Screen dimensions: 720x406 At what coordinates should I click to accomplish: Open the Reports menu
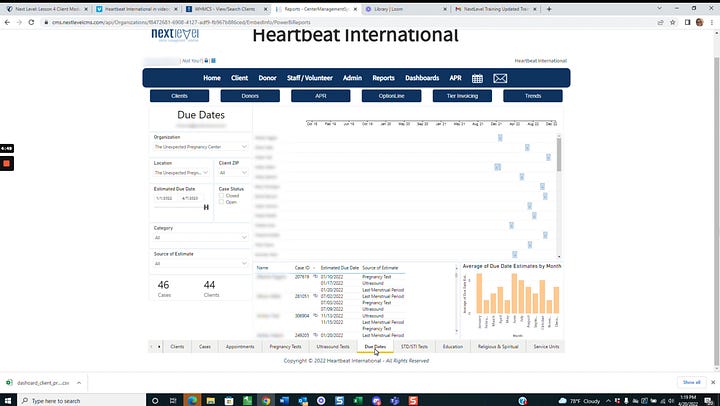[x=383, y=78]
